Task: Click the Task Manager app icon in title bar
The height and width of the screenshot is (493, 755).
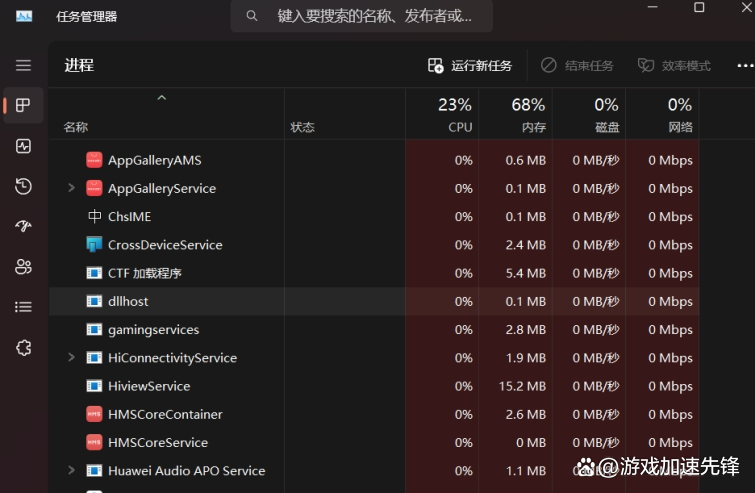Action: 24,16
